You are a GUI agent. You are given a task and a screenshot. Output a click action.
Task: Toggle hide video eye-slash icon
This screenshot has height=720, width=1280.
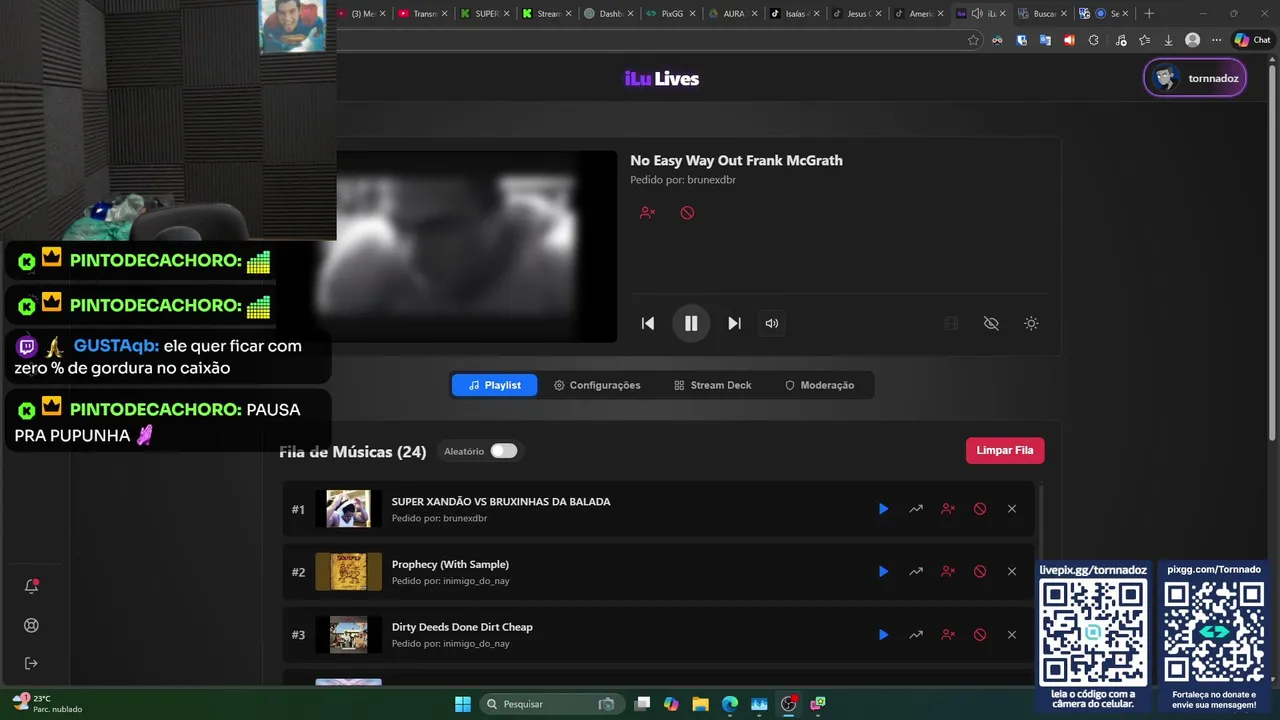(991, 323)
